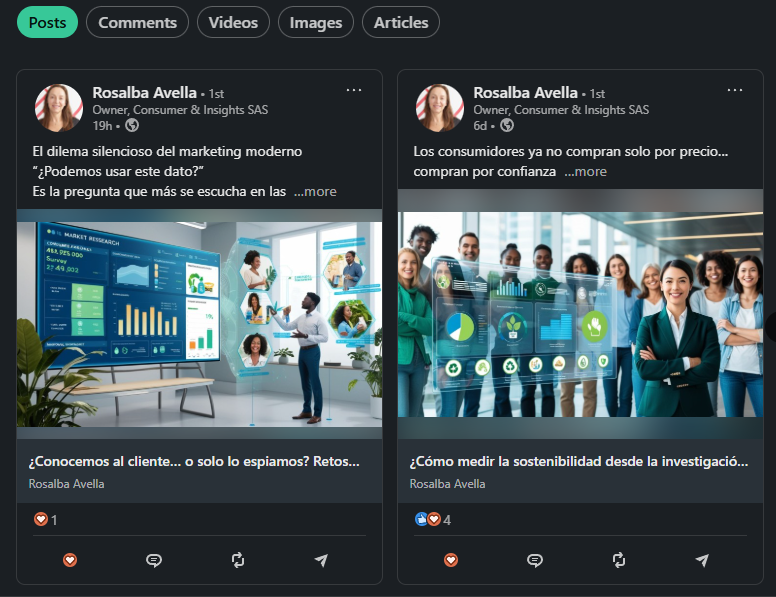
Task: Like the marketing dilemma post (19h)
Action: click(x=70, y=560)
